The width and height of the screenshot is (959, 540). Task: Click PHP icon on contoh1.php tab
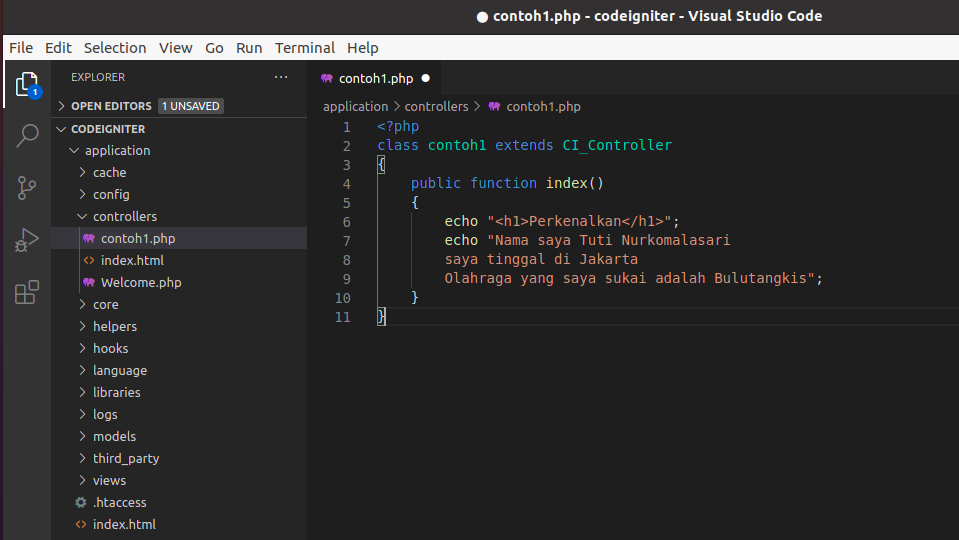click(327, 78)
